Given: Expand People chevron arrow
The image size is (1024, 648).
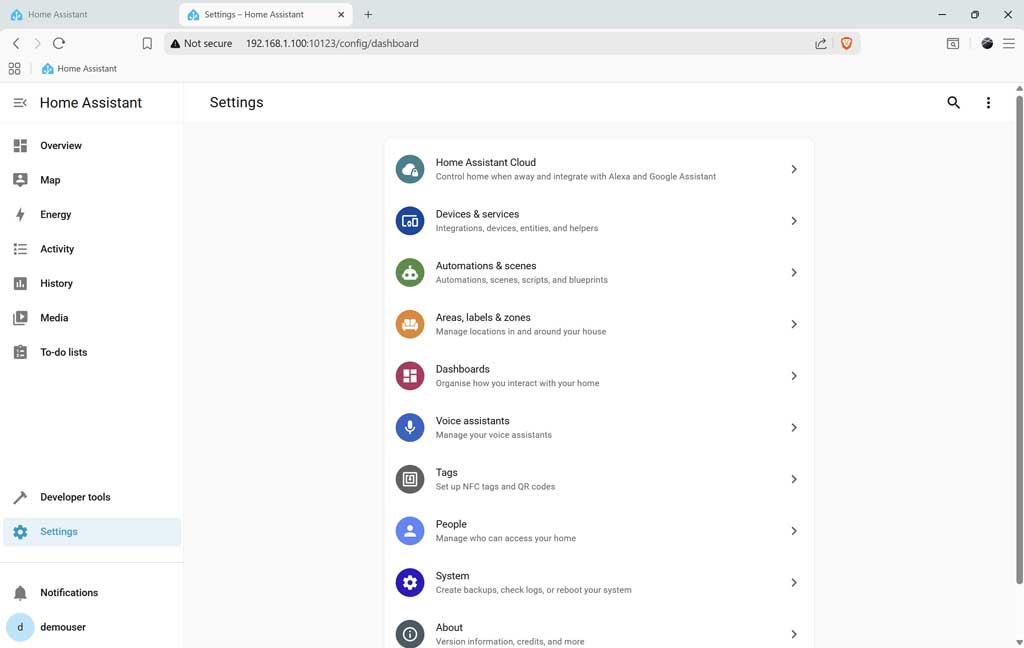Looking at the screenshot, I should 793,530.
